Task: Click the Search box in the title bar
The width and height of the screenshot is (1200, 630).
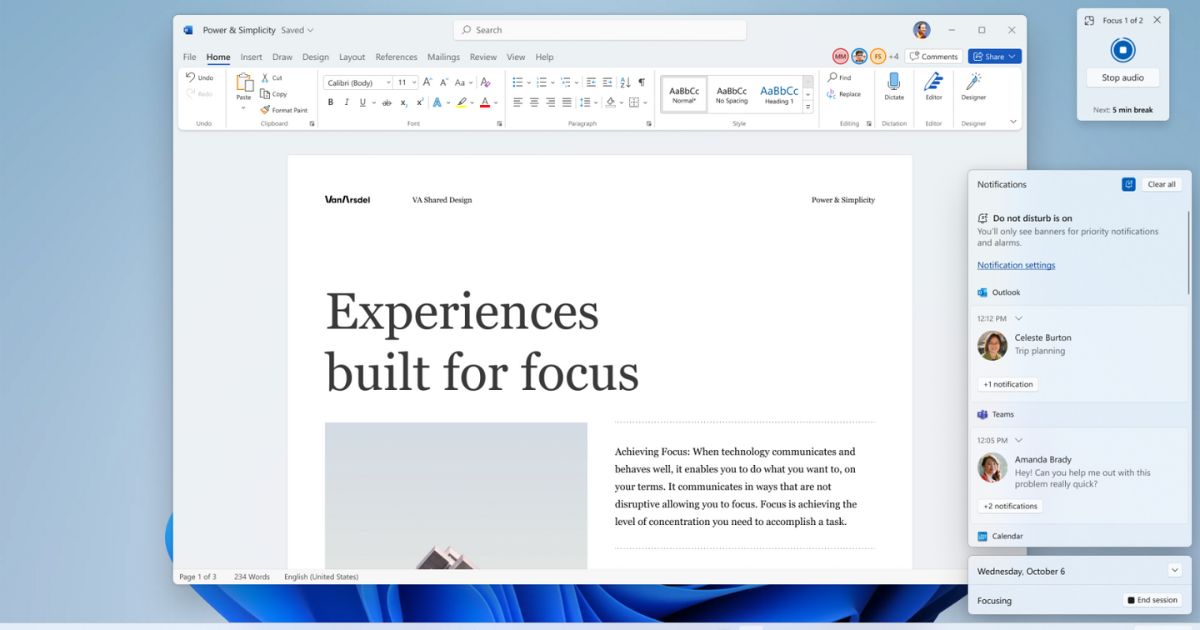Action: point(600,30)
